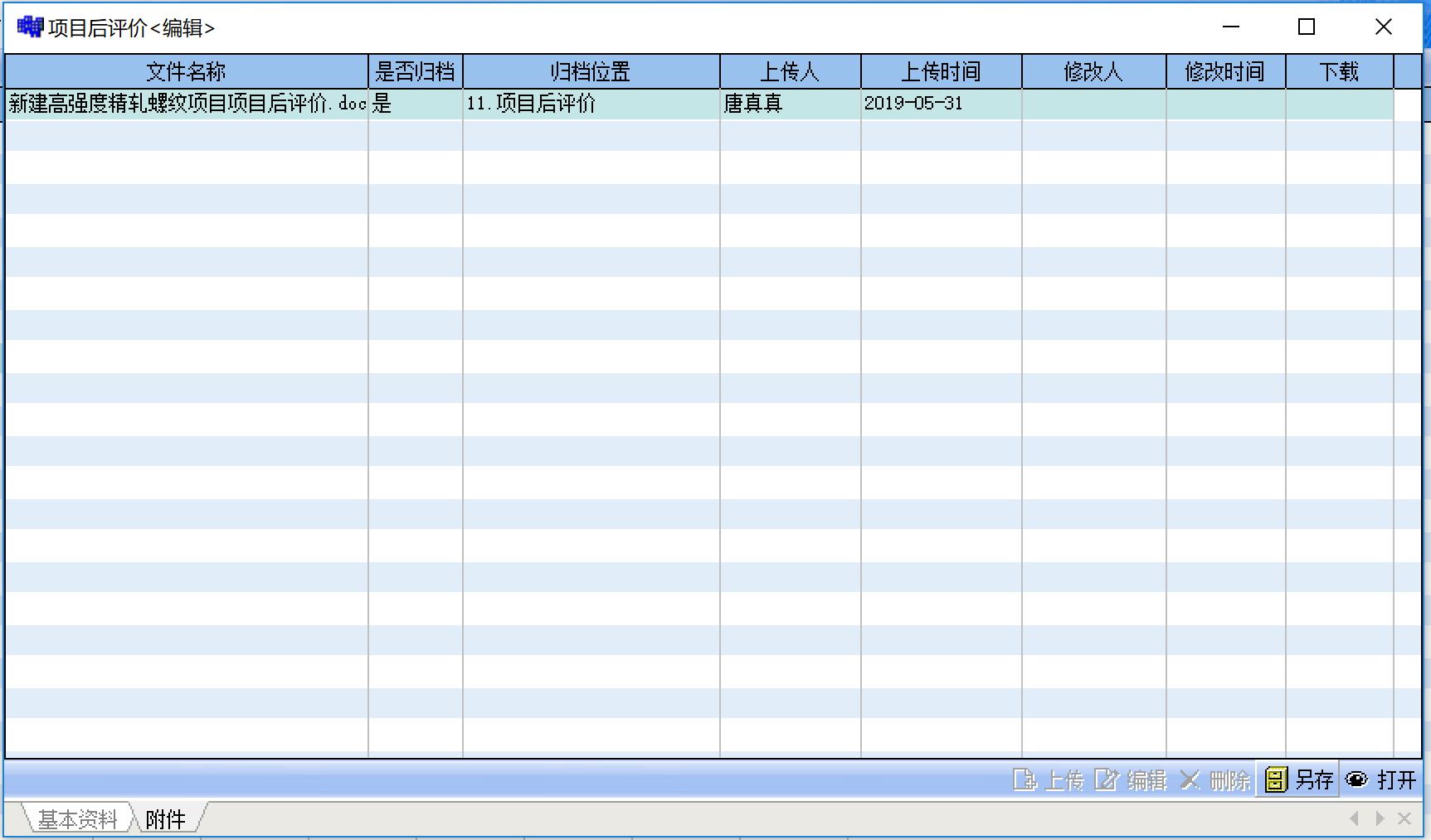Maximize the 项目后评价 window
The width and height of the screenshot is (1431, 840).
click(1307, 27)
